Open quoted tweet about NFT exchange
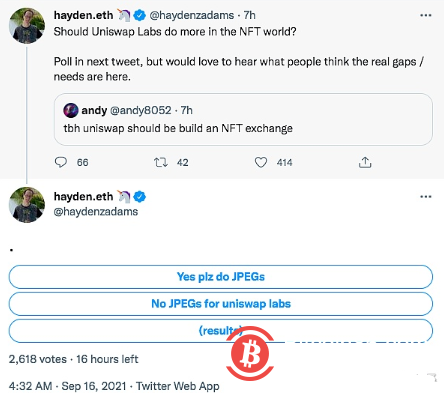 [243, 119]
